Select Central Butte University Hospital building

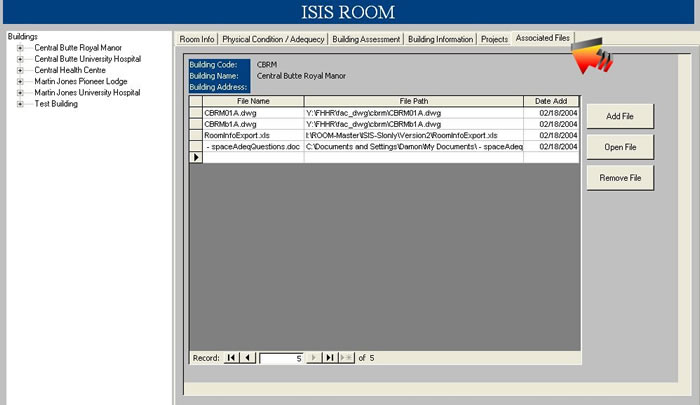point(88,59)
